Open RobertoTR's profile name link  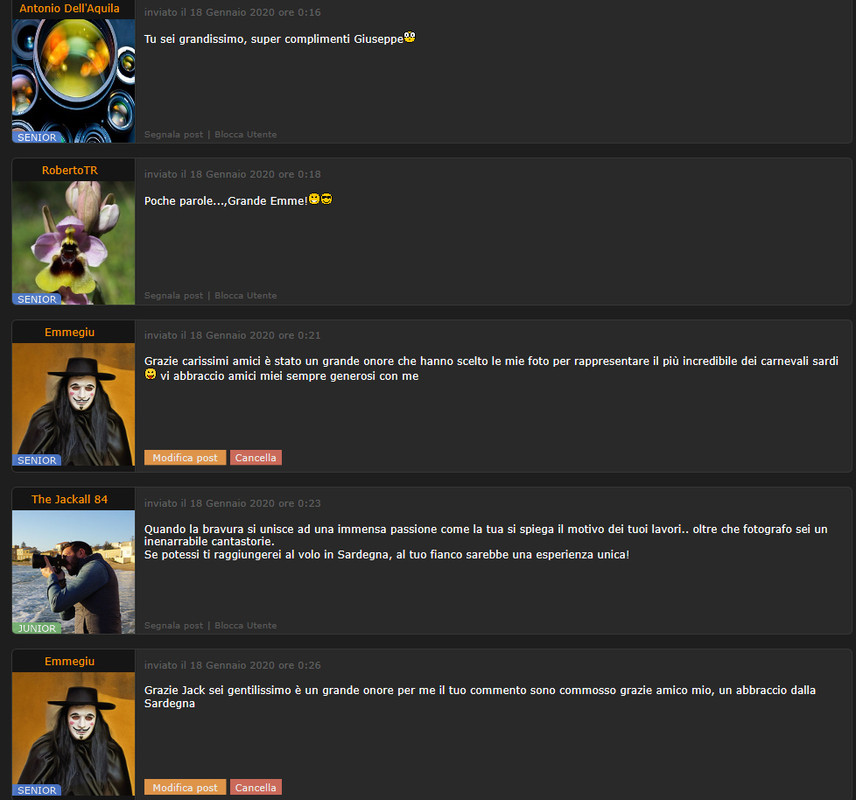coord(70,170)
